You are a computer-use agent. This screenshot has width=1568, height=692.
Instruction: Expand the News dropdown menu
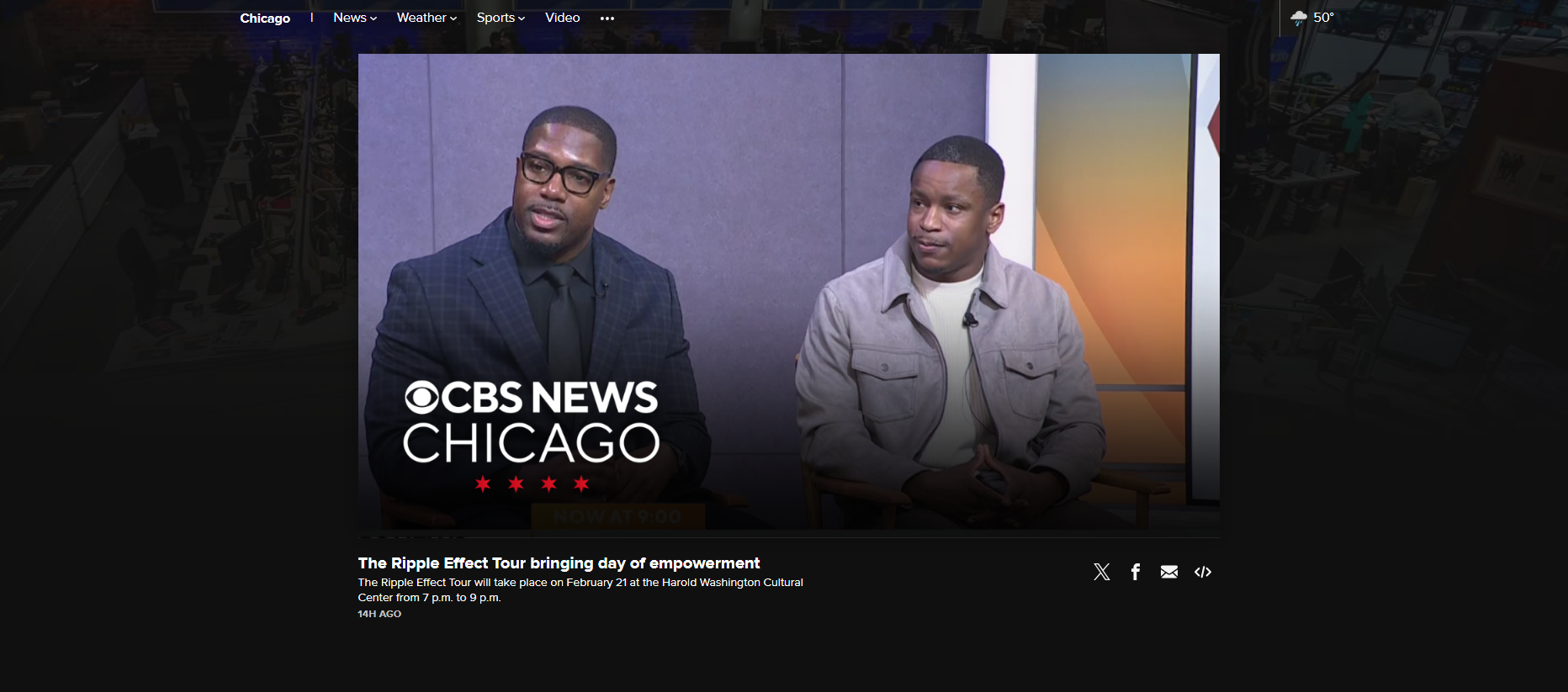tap(355, 18)
